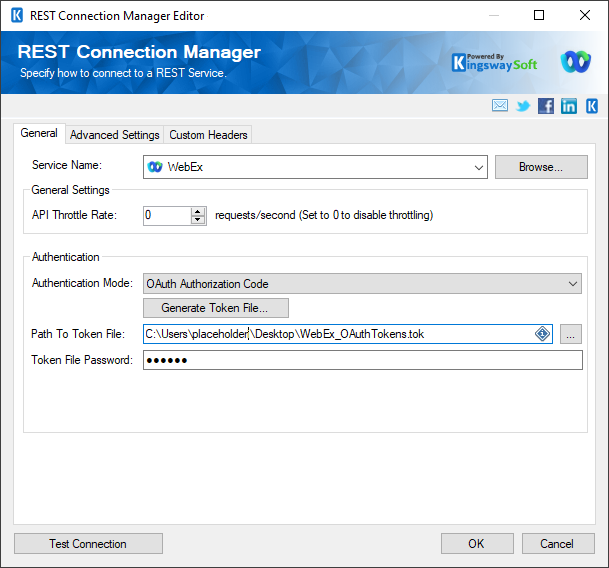The width and height of the screenshot is (609, 568).
Task: Click the Browse... button
Action: click(x=541, y=167)
